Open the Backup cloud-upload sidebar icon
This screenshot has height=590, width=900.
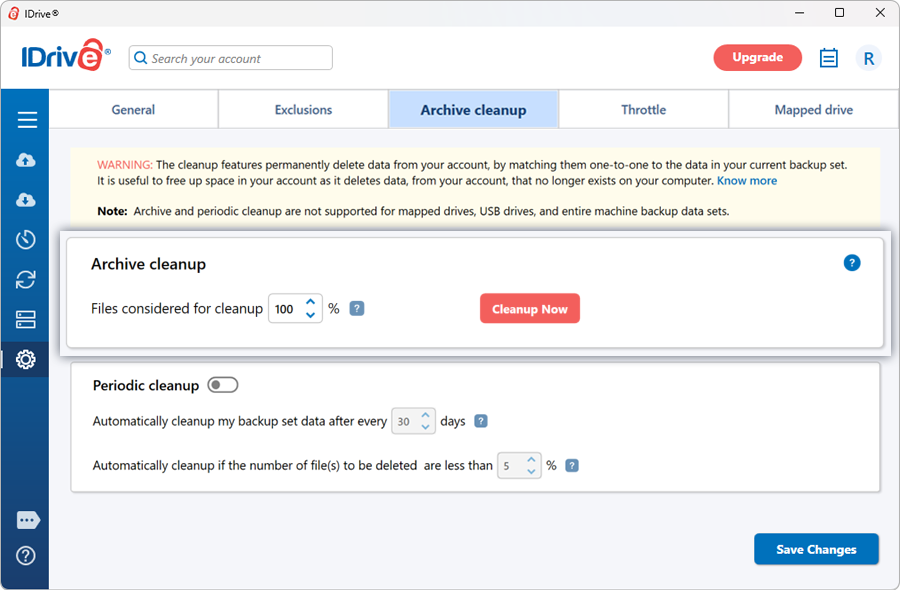pos(25,160)
